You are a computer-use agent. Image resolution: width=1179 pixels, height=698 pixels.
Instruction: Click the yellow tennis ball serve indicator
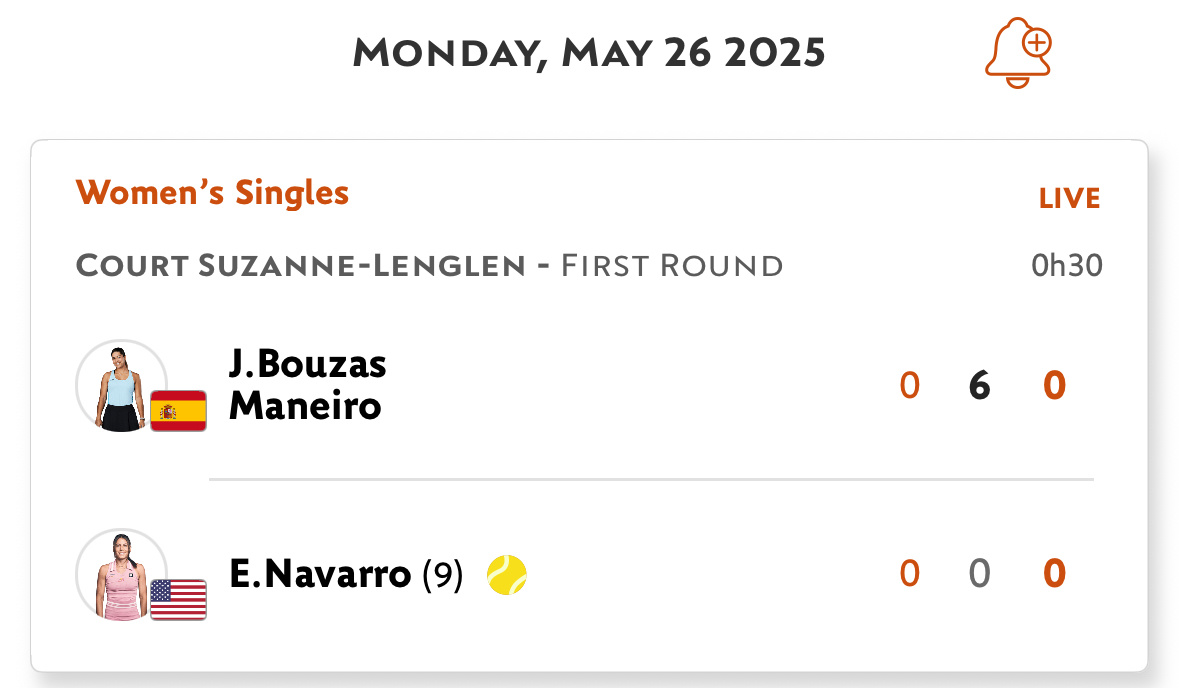[x=507, y=575]
